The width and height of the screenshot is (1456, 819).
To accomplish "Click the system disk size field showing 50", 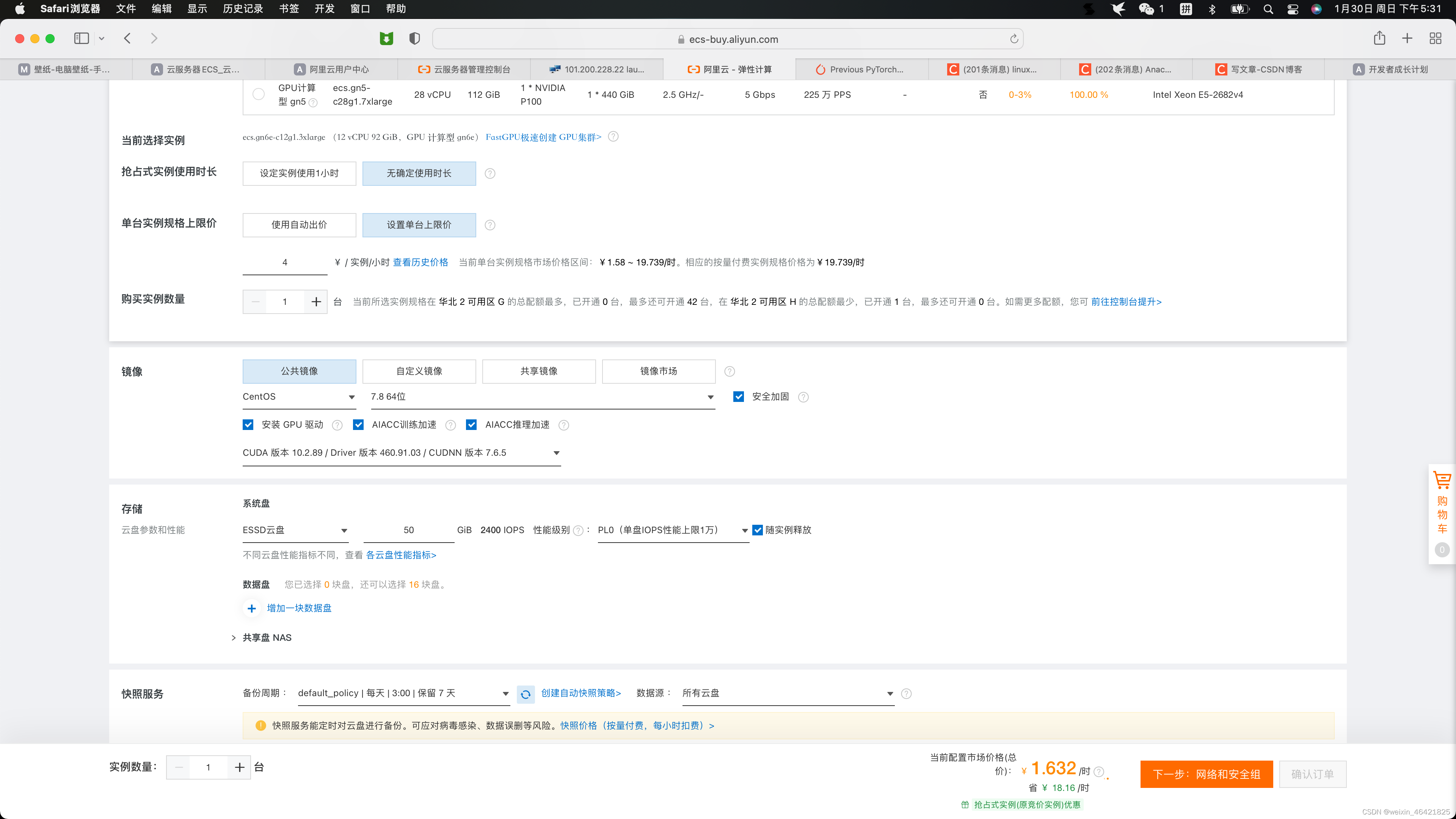I will [x=409, y=530].
